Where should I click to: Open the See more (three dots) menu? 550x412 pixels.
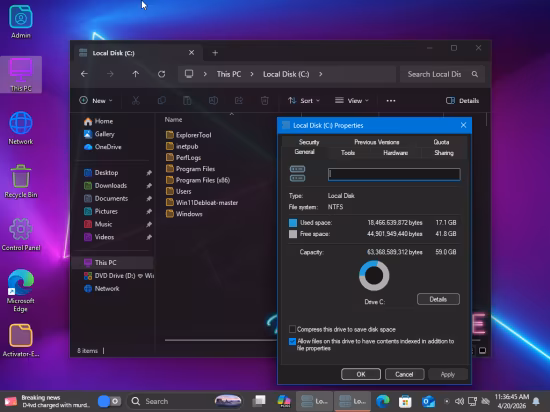[391, 101]
